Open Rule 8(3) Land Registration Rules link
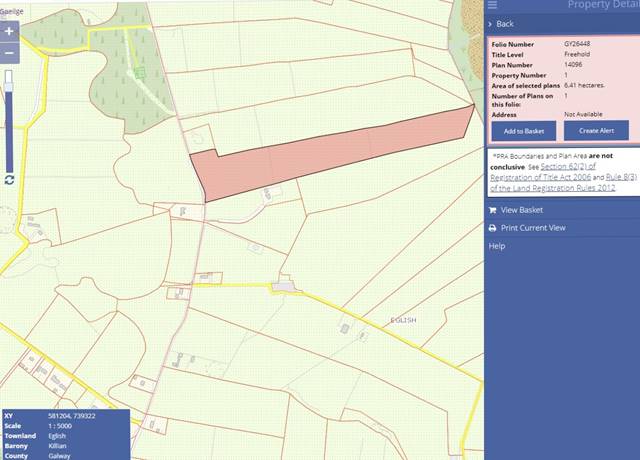640x460 pixels. (563, 182)
